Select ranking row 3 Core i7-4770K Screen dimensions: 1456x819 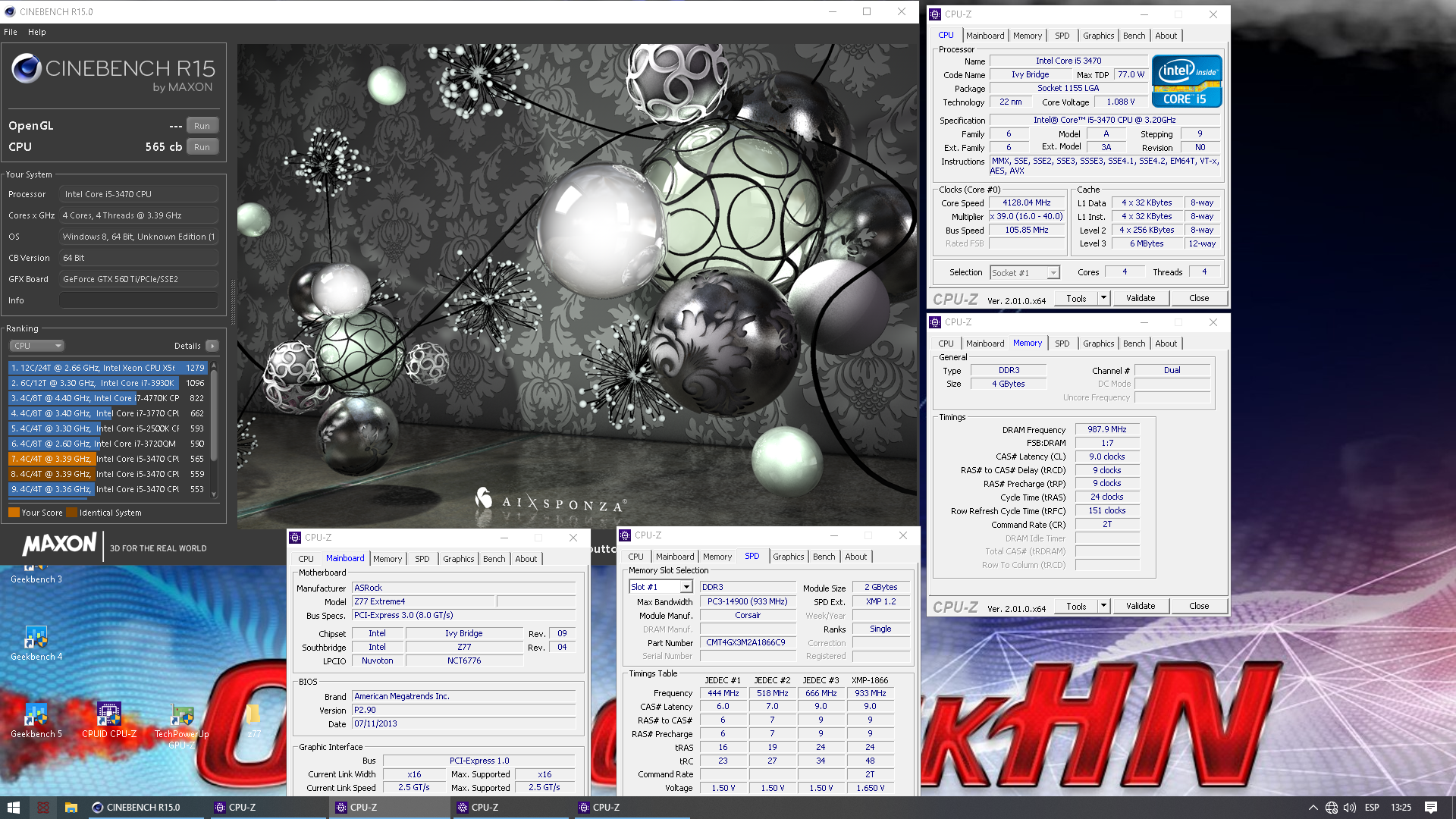(108, 398)
